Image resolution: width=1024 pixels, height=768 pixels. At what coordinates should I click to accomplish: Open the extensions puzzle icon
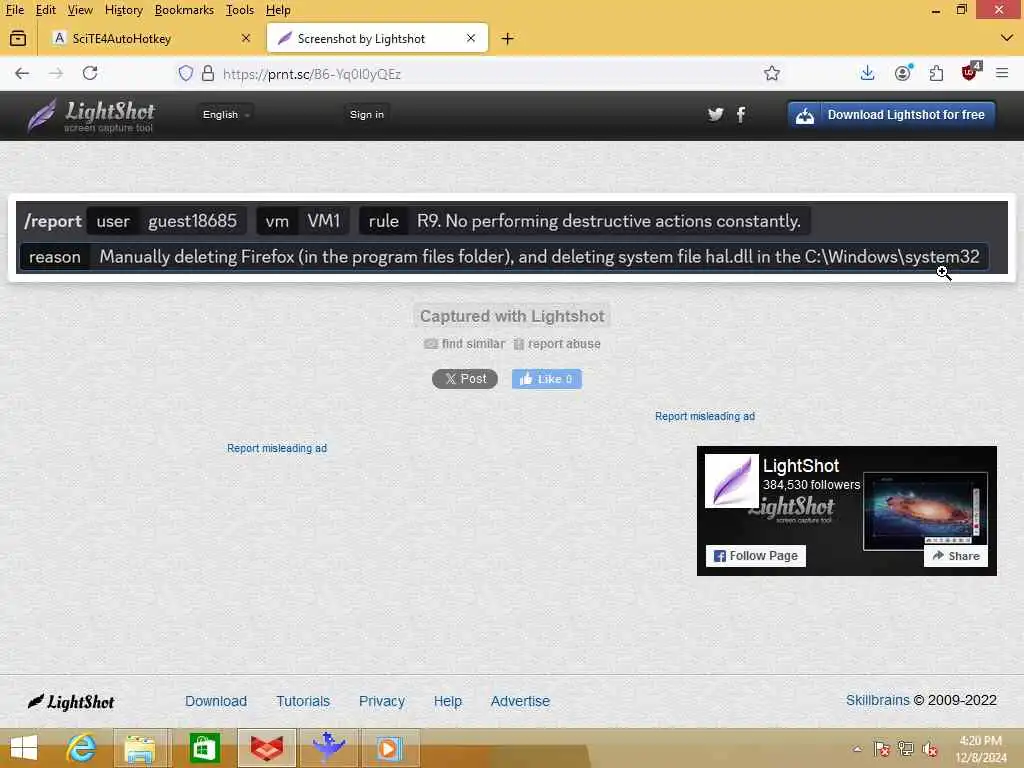(x=936, y=73)
